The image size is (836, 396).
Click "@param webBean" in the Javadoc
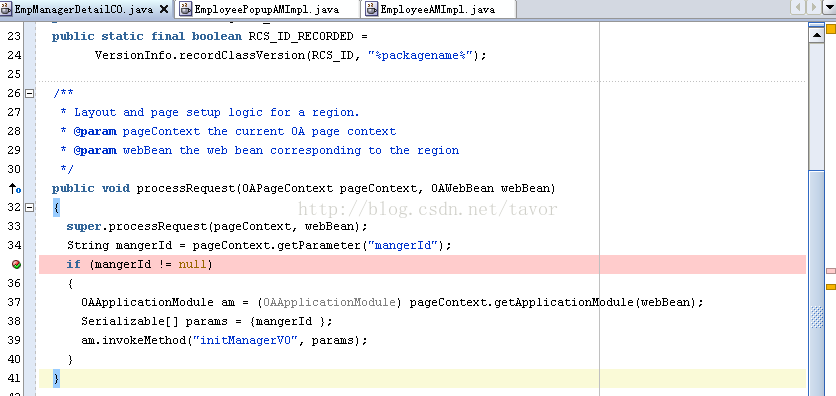click(123, 150)
